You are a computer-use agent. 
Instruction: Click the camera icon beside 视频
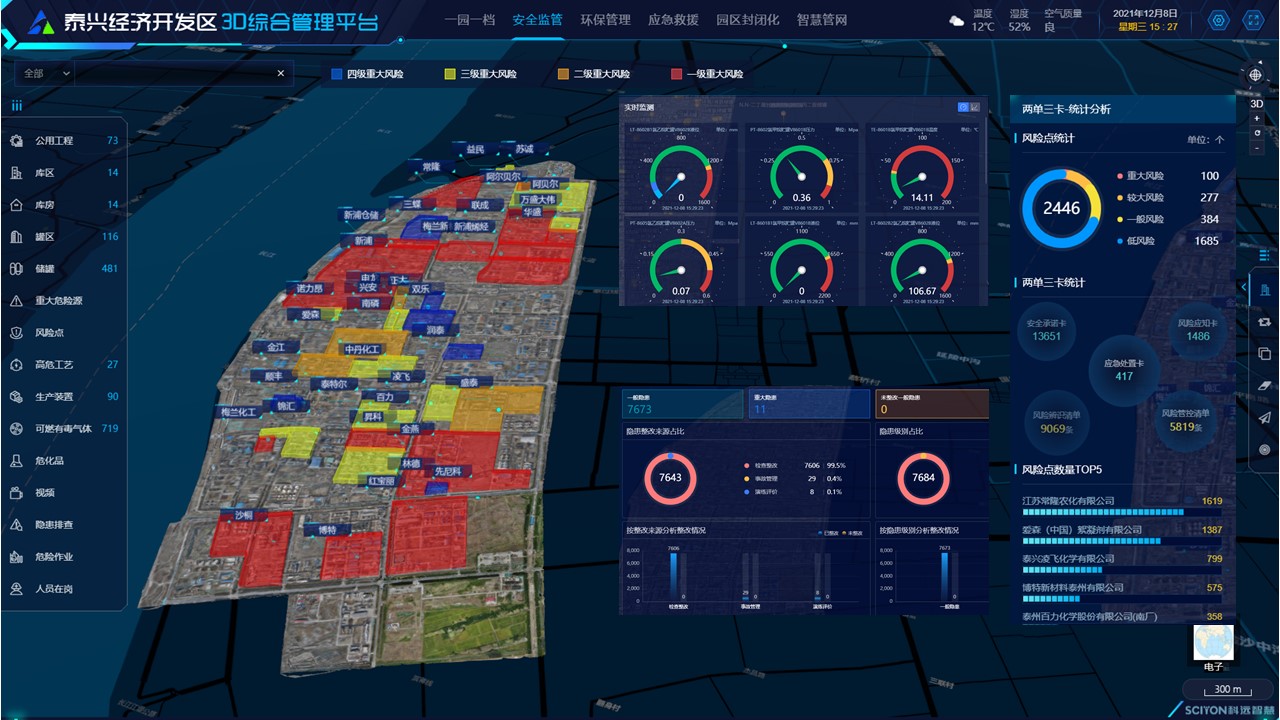click(16, 493)
